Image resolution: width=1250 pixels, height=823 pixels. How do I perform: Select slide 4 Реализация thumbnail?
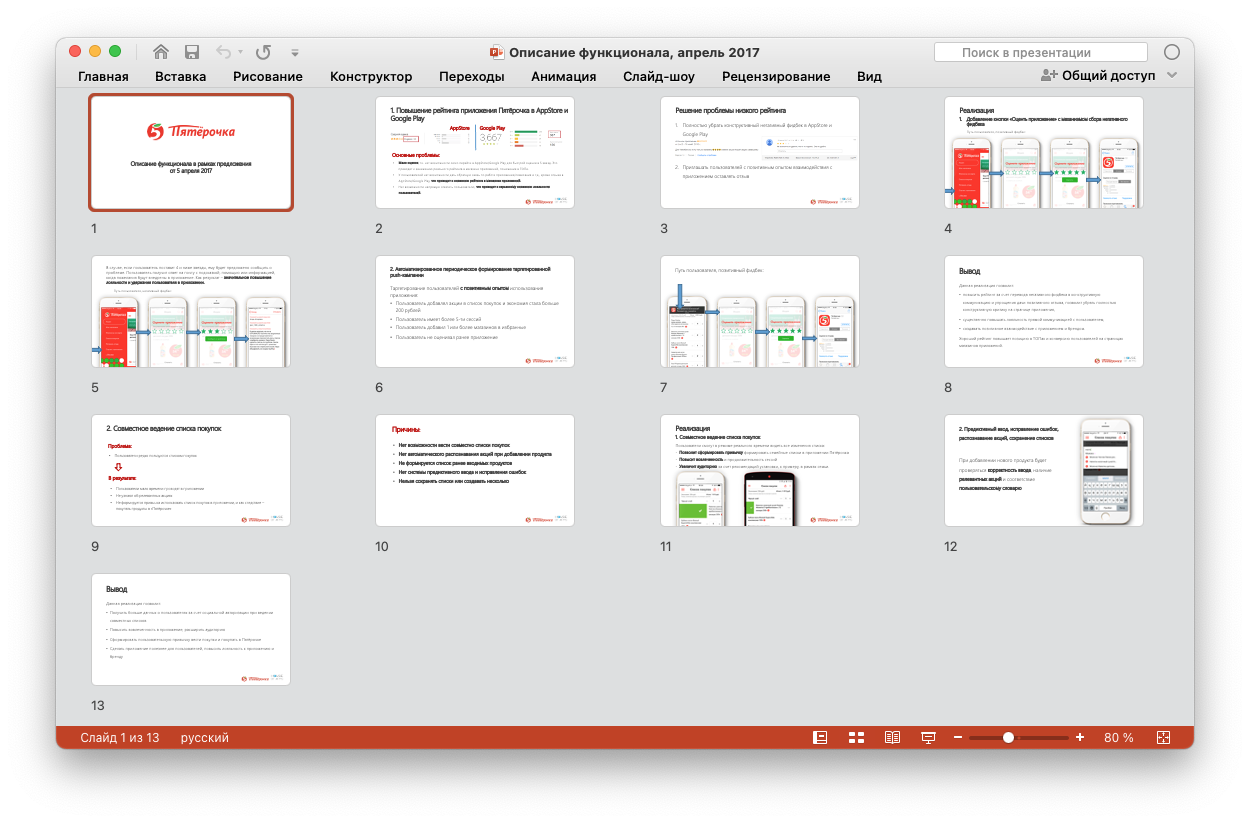pyautogui.click(x=1044, y=153)
